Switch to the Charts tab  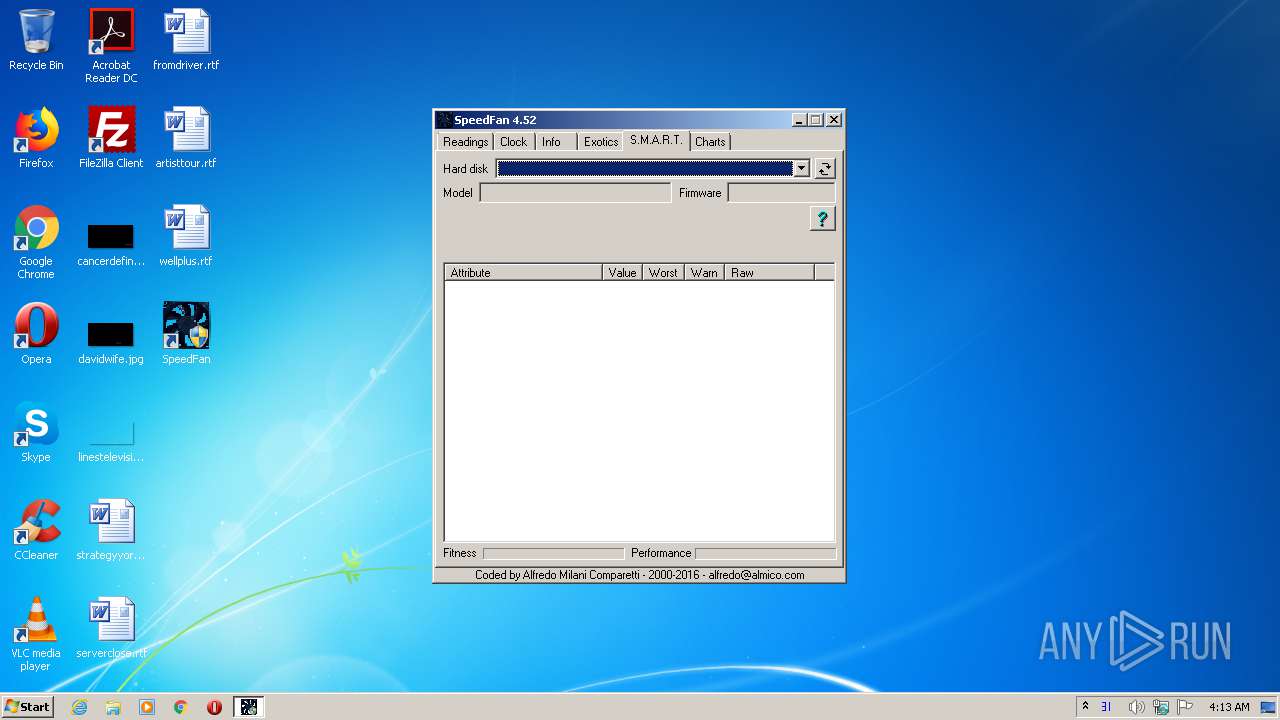coord(710,142)
